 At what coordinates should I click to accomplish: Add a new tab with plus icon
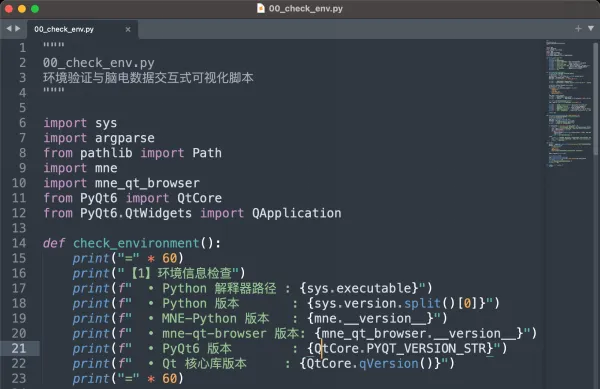578,28
